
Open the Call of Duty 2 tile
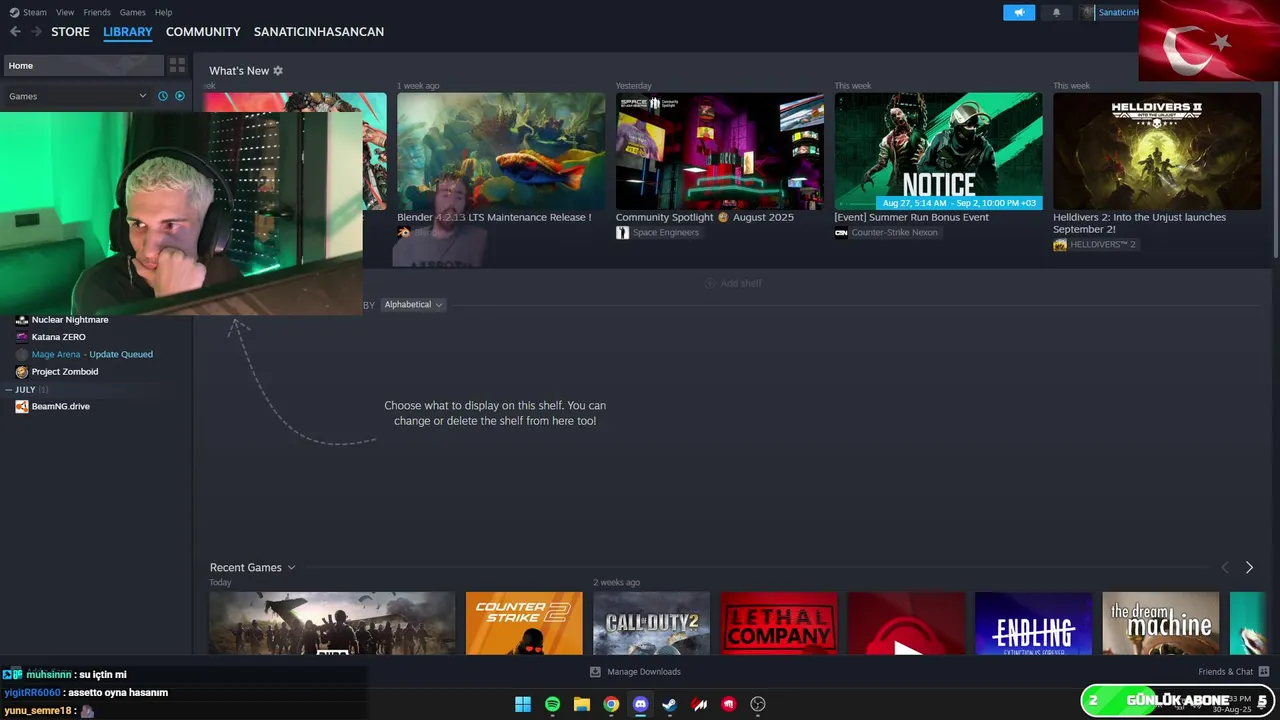[x=651, y=624]
